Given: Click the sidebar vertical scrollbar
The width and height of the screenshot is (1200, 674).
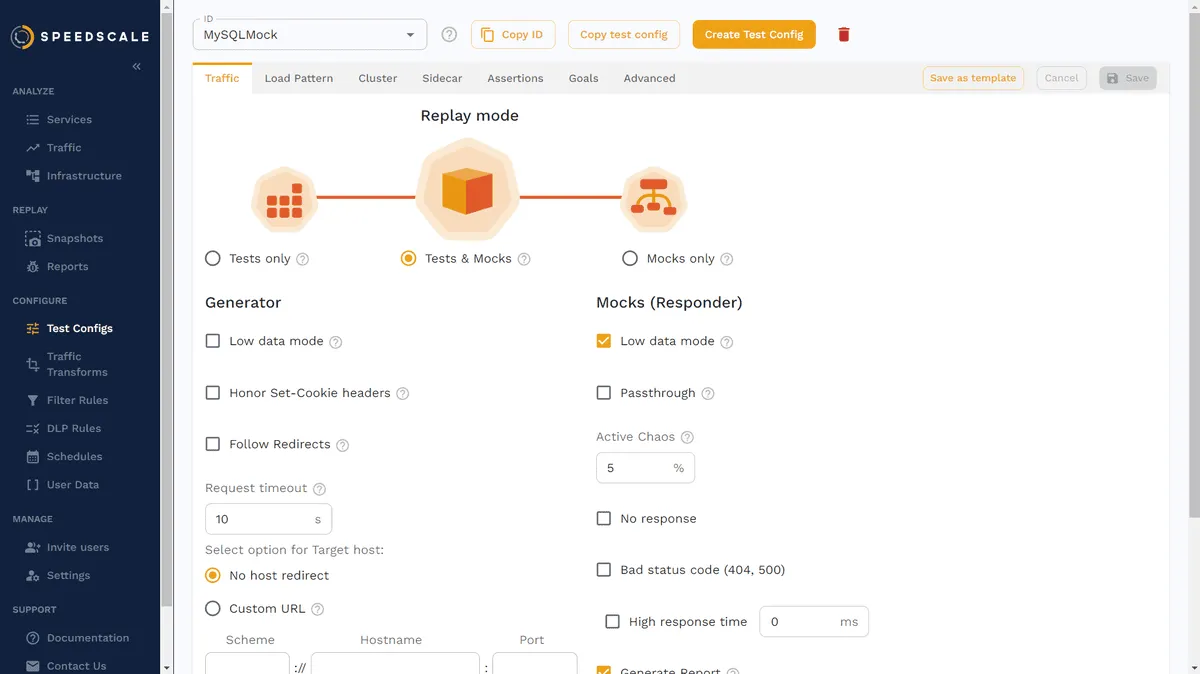Looking at the screenshot, I should (x=166, y=300).
